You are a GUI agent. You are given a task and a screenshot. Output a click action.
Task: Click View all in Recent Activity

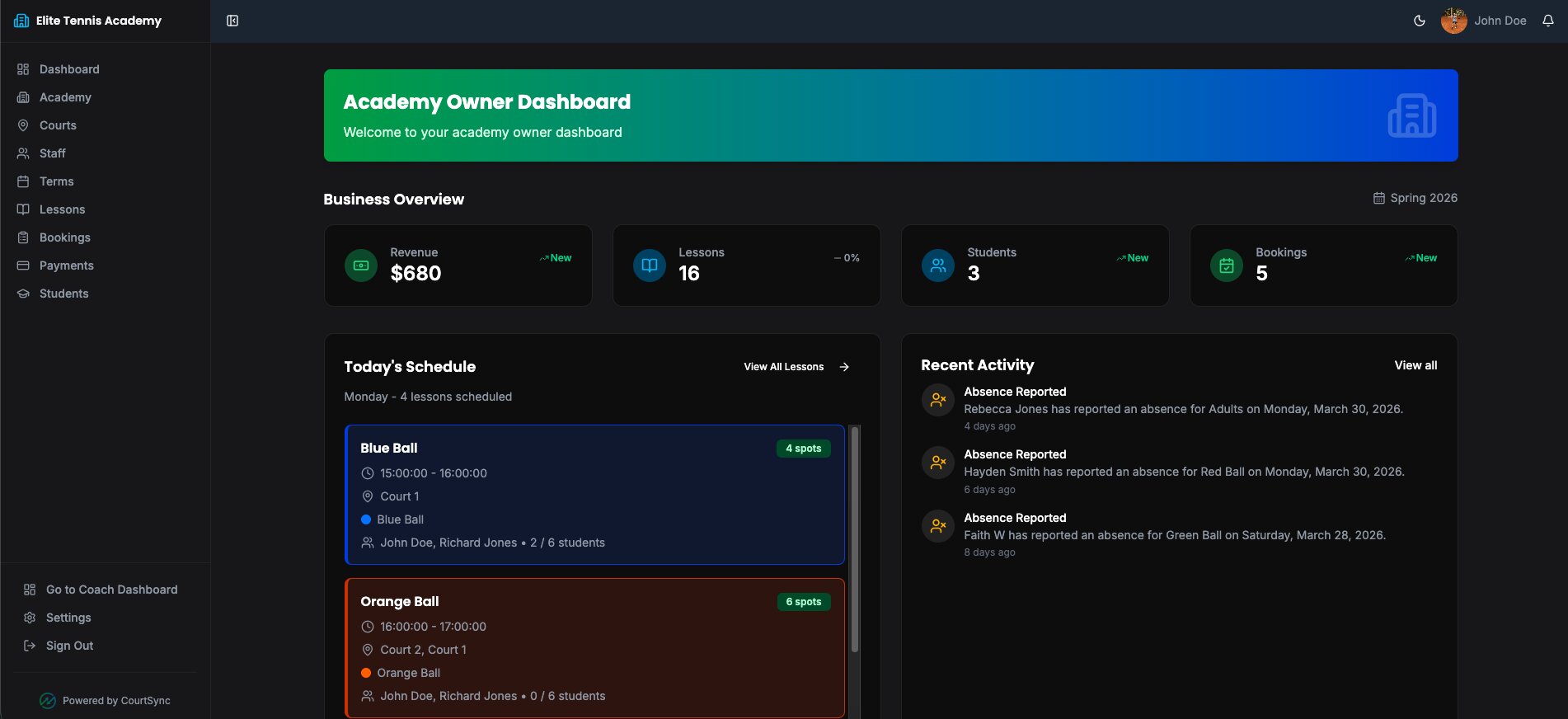coord(1415,365)
